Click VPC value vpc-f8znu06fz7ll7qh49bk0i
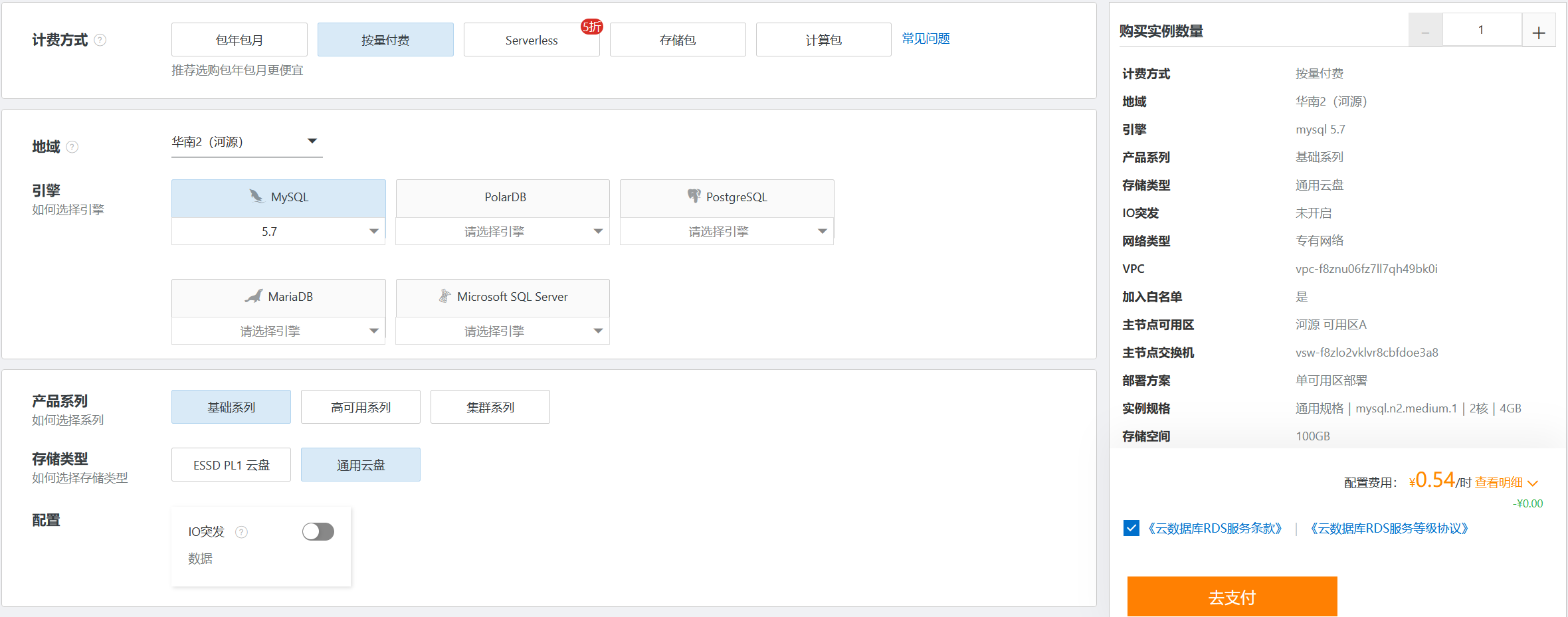This screenshot has height=617, width=1568. 1366,269
